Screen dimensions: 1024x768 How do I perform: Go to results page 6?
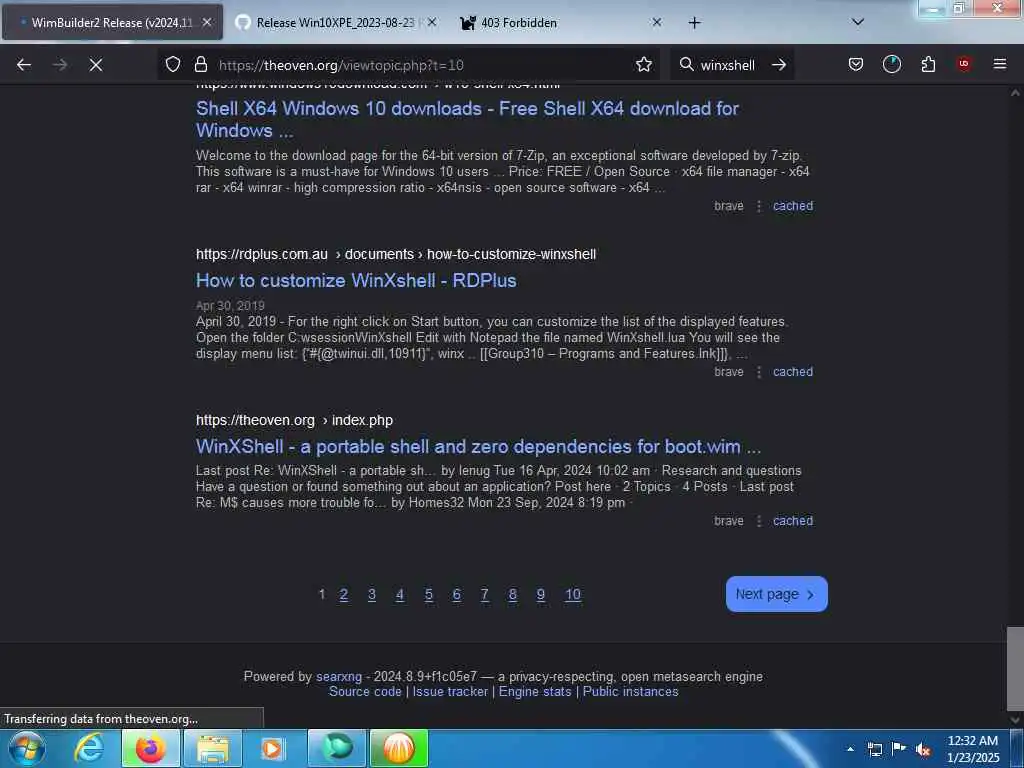(456, 594)
